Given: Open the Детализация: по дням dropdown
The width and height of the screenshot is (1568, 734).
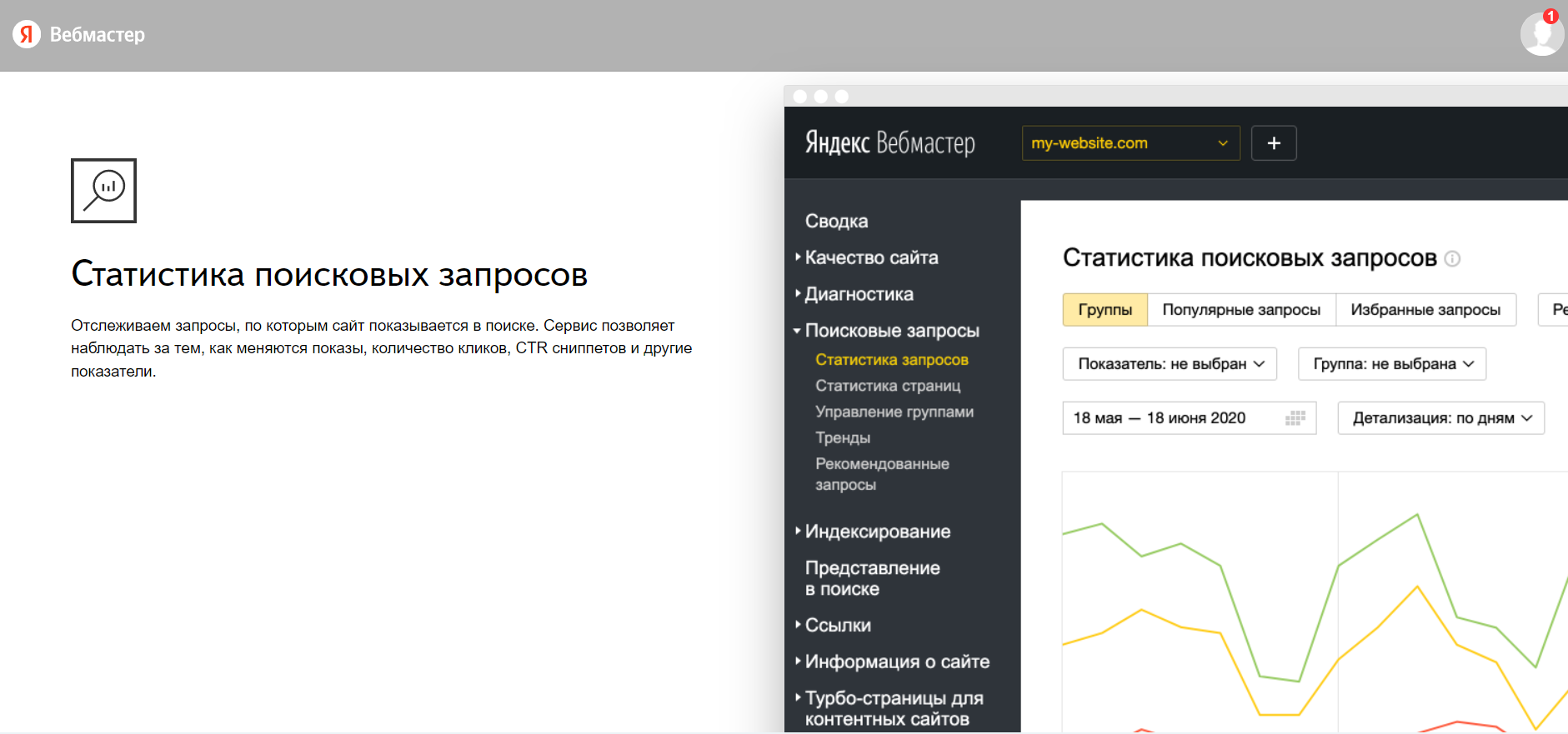Looking at the screenshot, I should (1441, 418).
